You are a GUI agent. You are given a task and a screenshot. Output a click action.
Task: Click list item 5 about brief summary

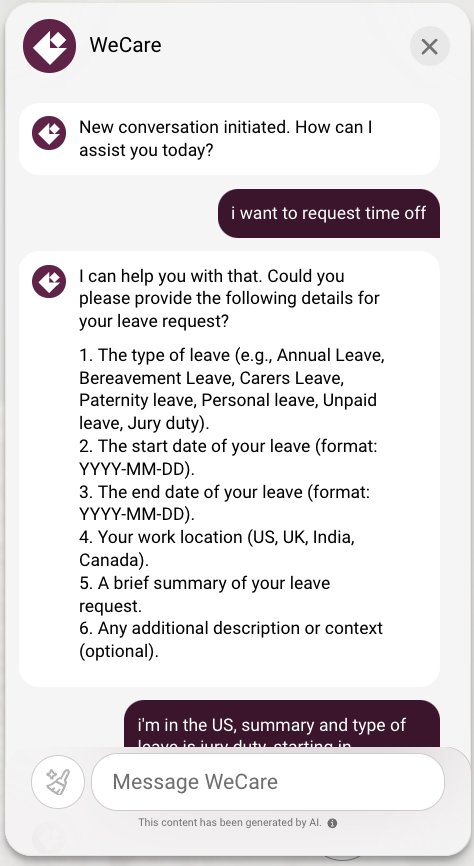pos(205,594)
